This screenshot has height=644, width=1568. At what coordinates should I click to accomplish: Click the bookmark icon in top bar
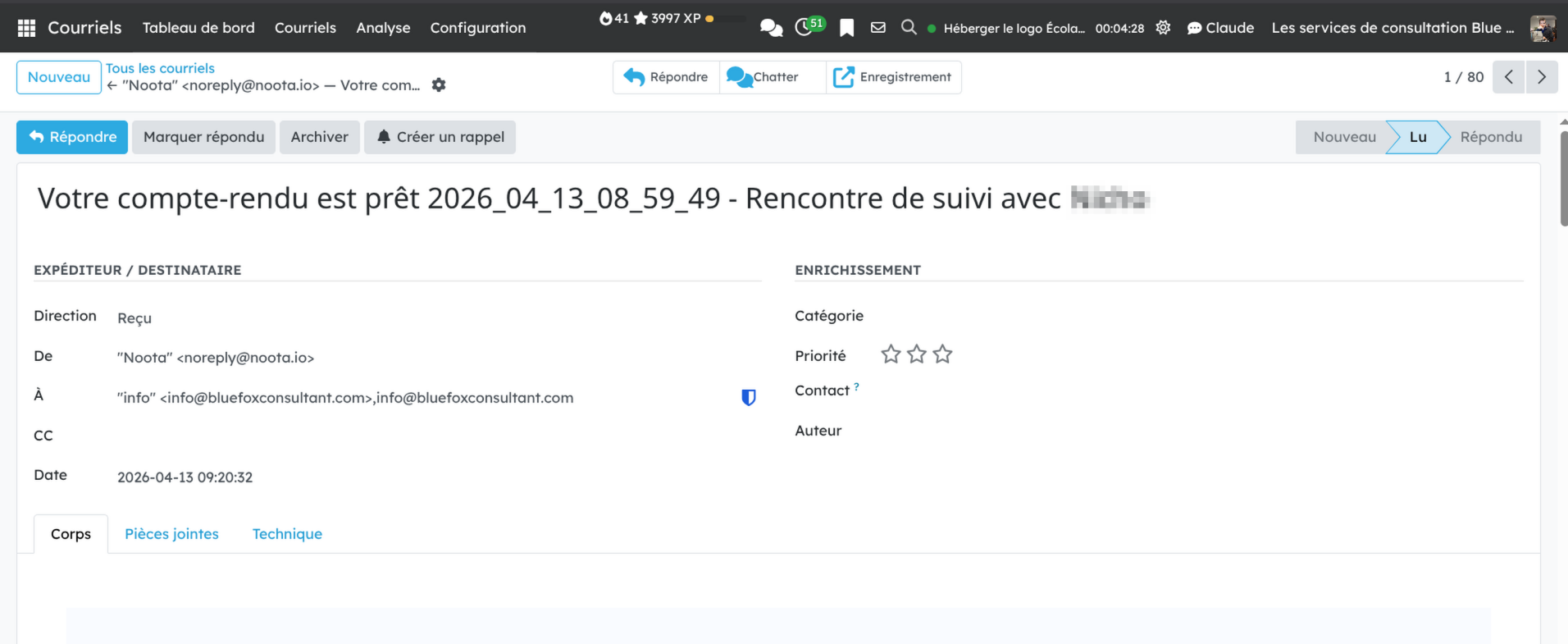coord(847,28)
